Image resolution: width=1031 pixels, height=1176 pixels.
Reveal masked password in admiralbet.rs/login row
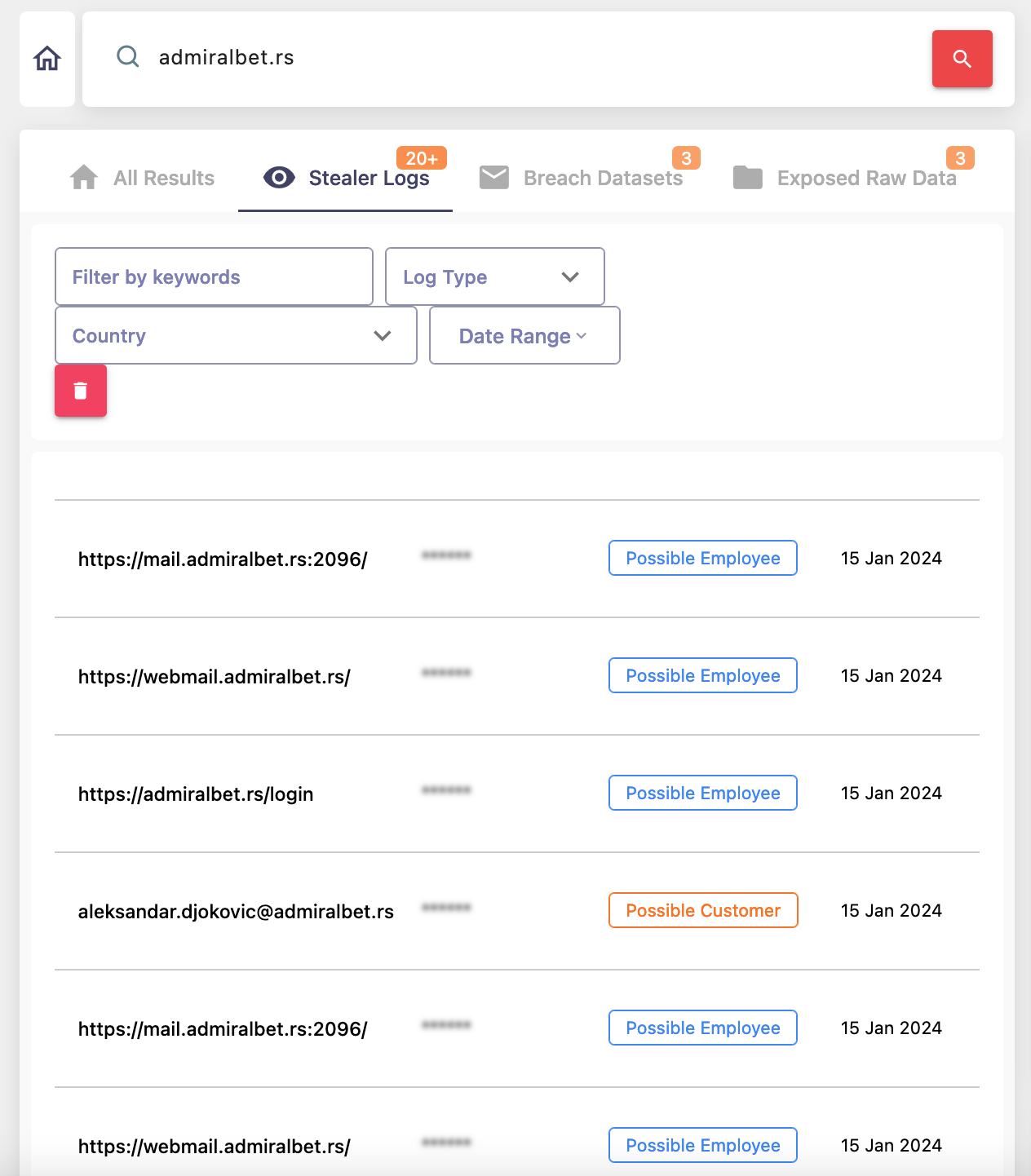click(x=446, y=789)
